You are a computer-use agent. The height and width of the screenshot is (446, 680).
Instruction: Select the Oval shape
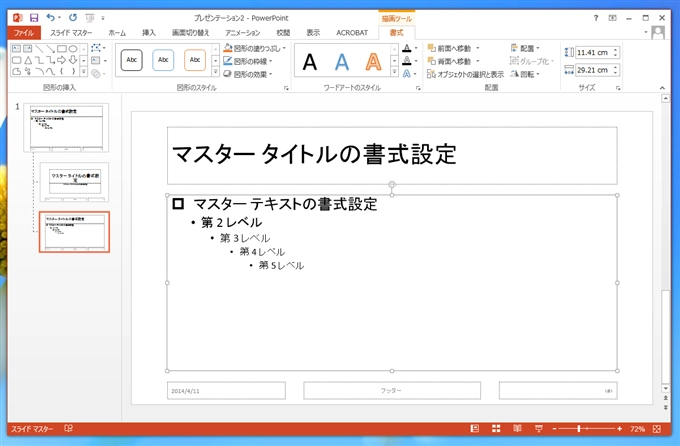pos(73,49)
